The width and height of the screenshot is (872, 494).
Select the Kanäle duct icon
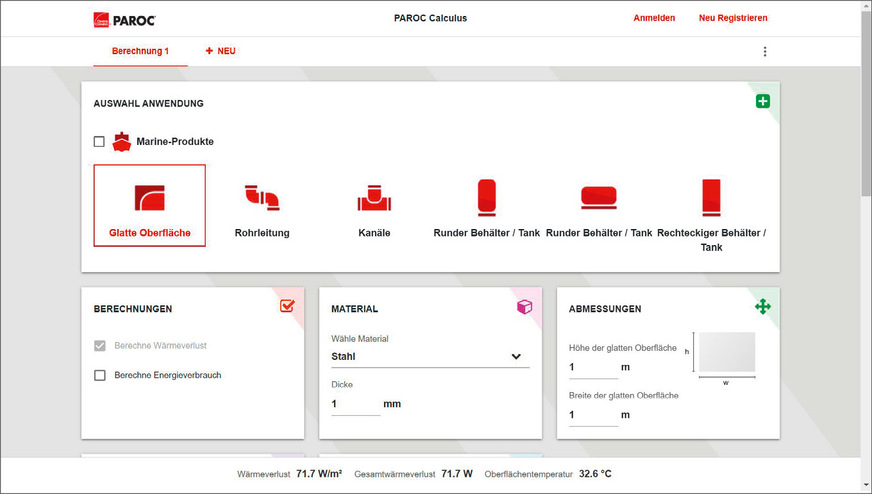[374, 198]
